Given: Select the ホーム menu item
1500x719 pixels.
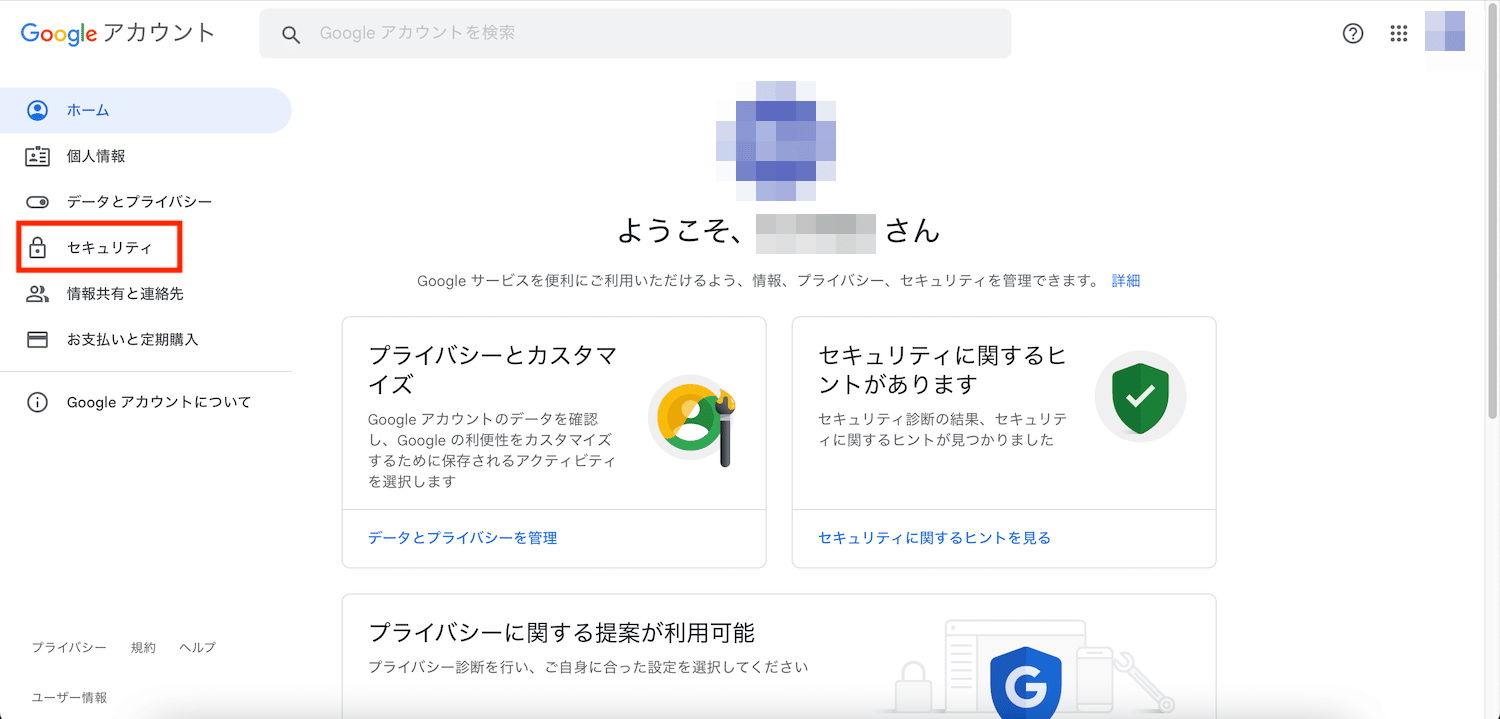Looking at the screenshot, I should pos(146,110).
